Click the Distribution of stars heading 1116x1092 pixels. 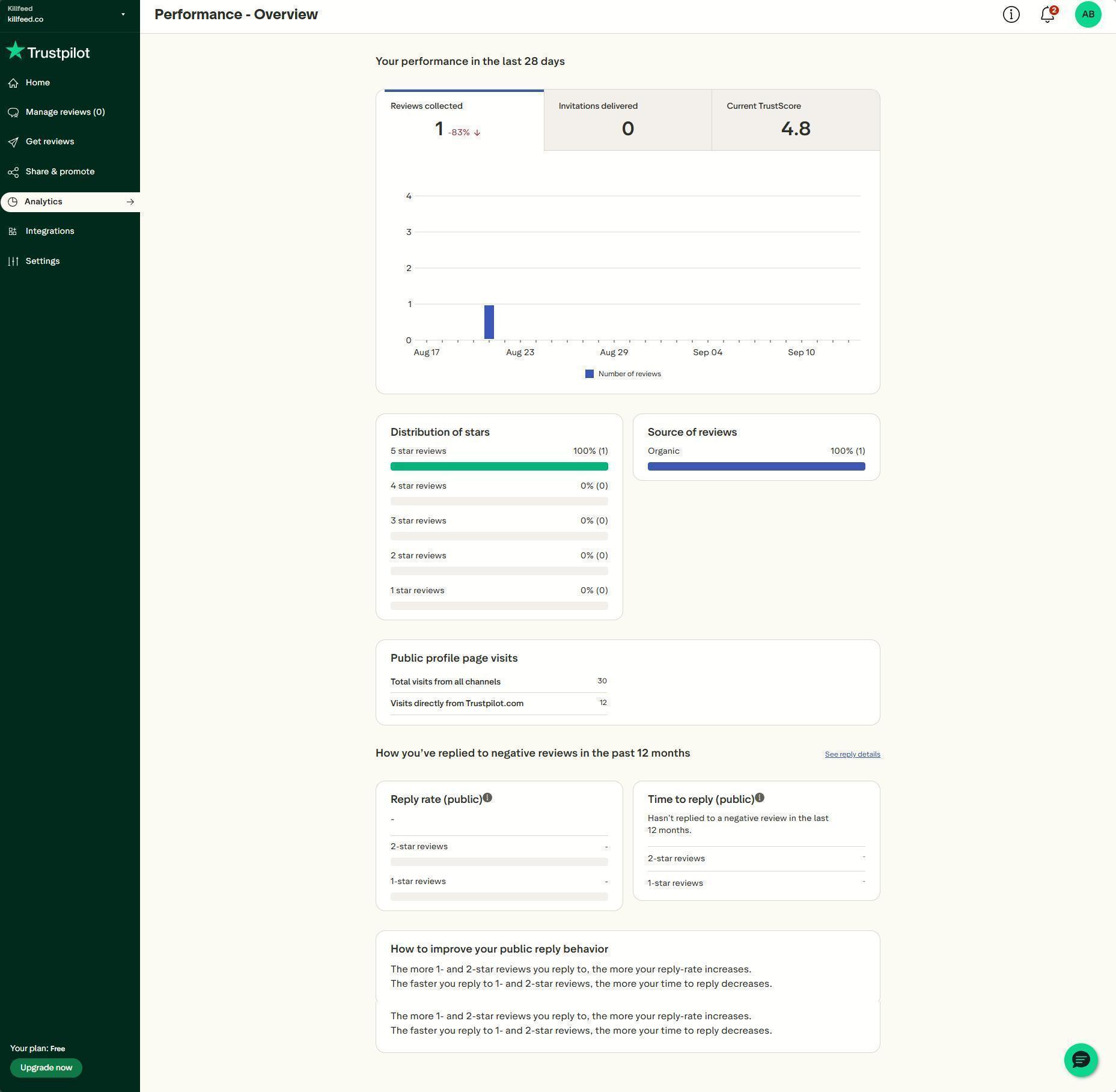[x=440, y=432]
